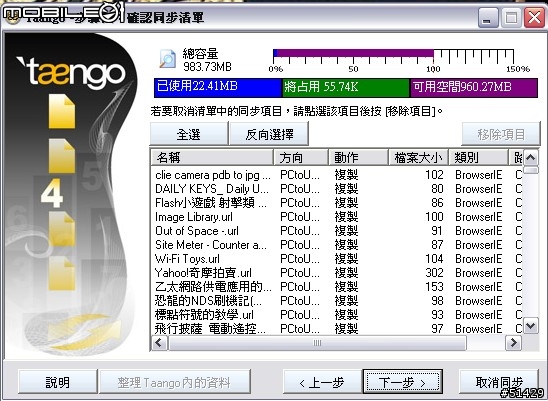Screen dimensions: 548x401
Task: Sort by the 檔案大小 column header
Action: (418, 157)
